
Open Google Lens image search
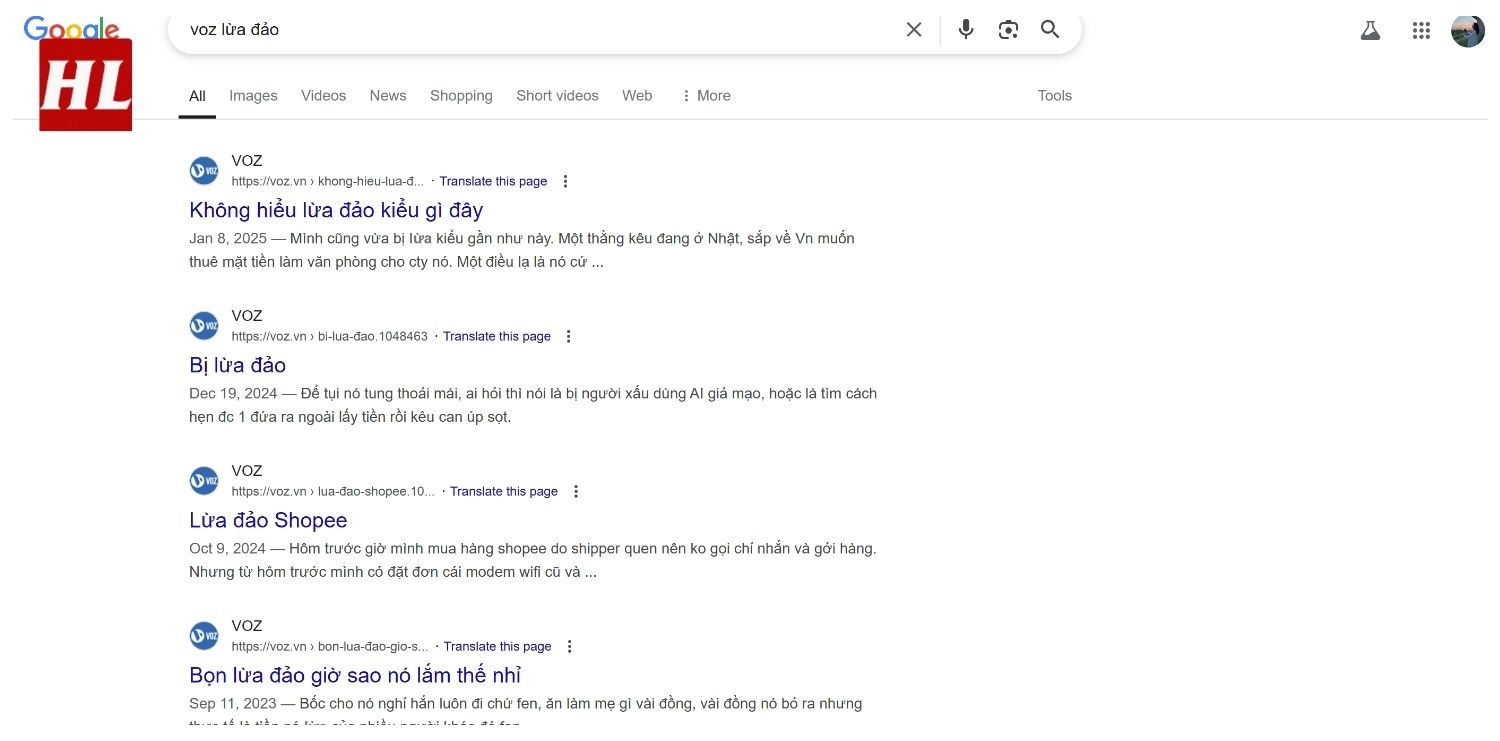pyautogui.click(x=1008, y=29)
